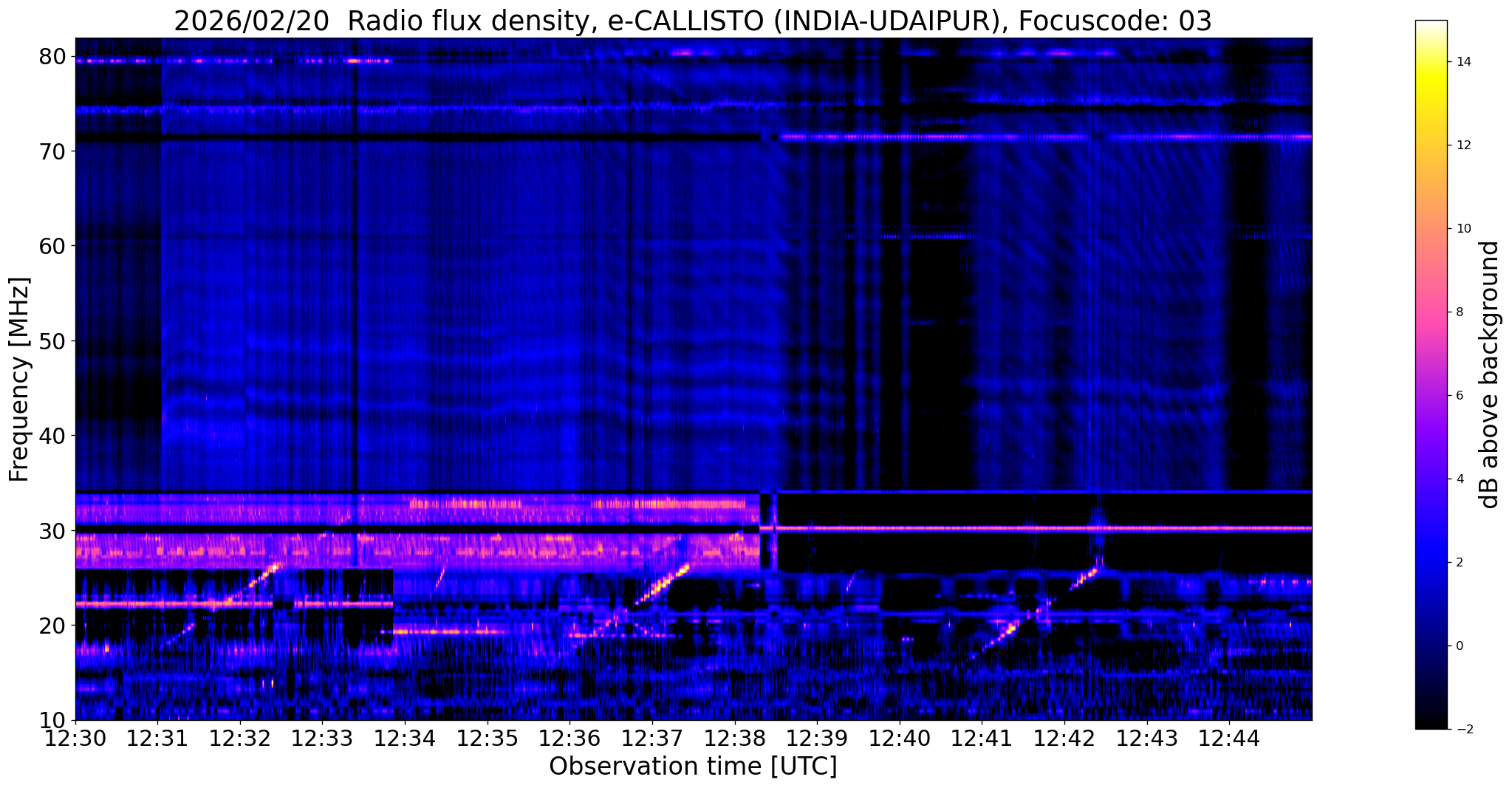The width and height of the screenshot is (1512, 788).
Task: Click the 12:32 time tick label
Action: 240,739
